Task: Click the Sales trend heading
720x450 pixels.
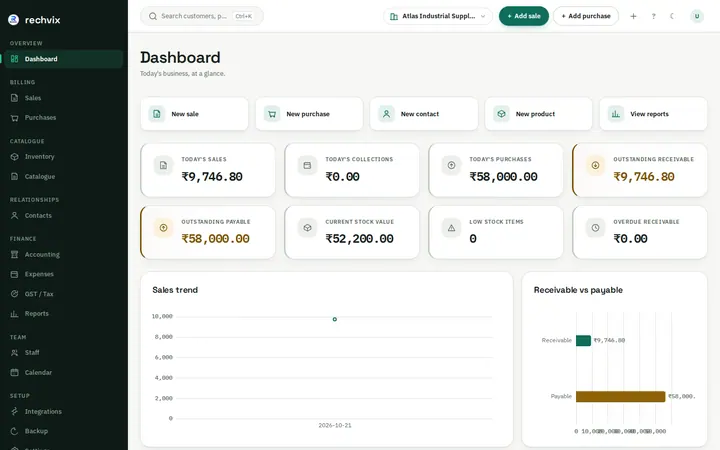Action: point(175,290)
